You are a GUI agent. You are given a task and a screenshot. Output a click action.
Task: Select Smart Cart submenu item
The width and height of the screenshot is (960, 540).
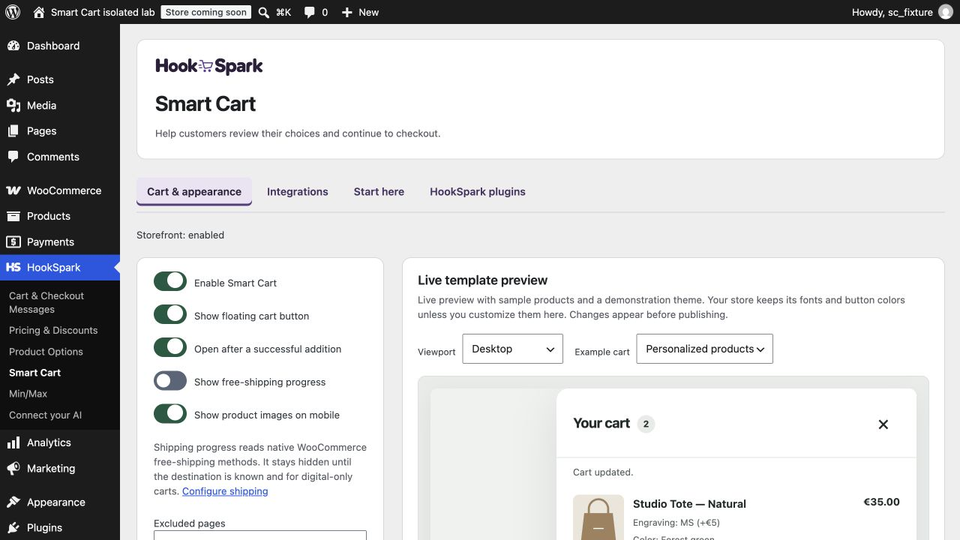pyautogui.click(x=35, y=373)
